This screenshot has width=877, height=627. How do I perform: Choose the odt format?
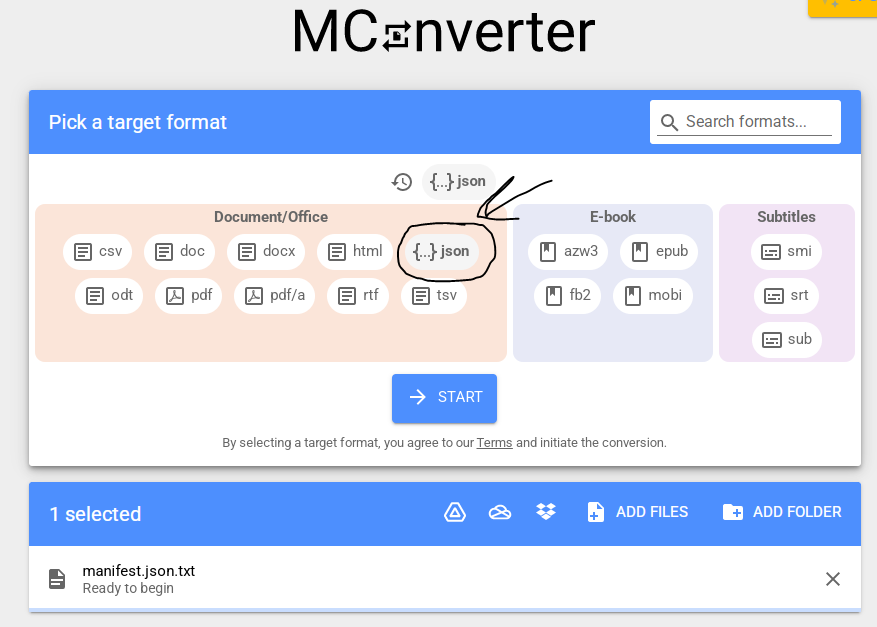(109, 295)
